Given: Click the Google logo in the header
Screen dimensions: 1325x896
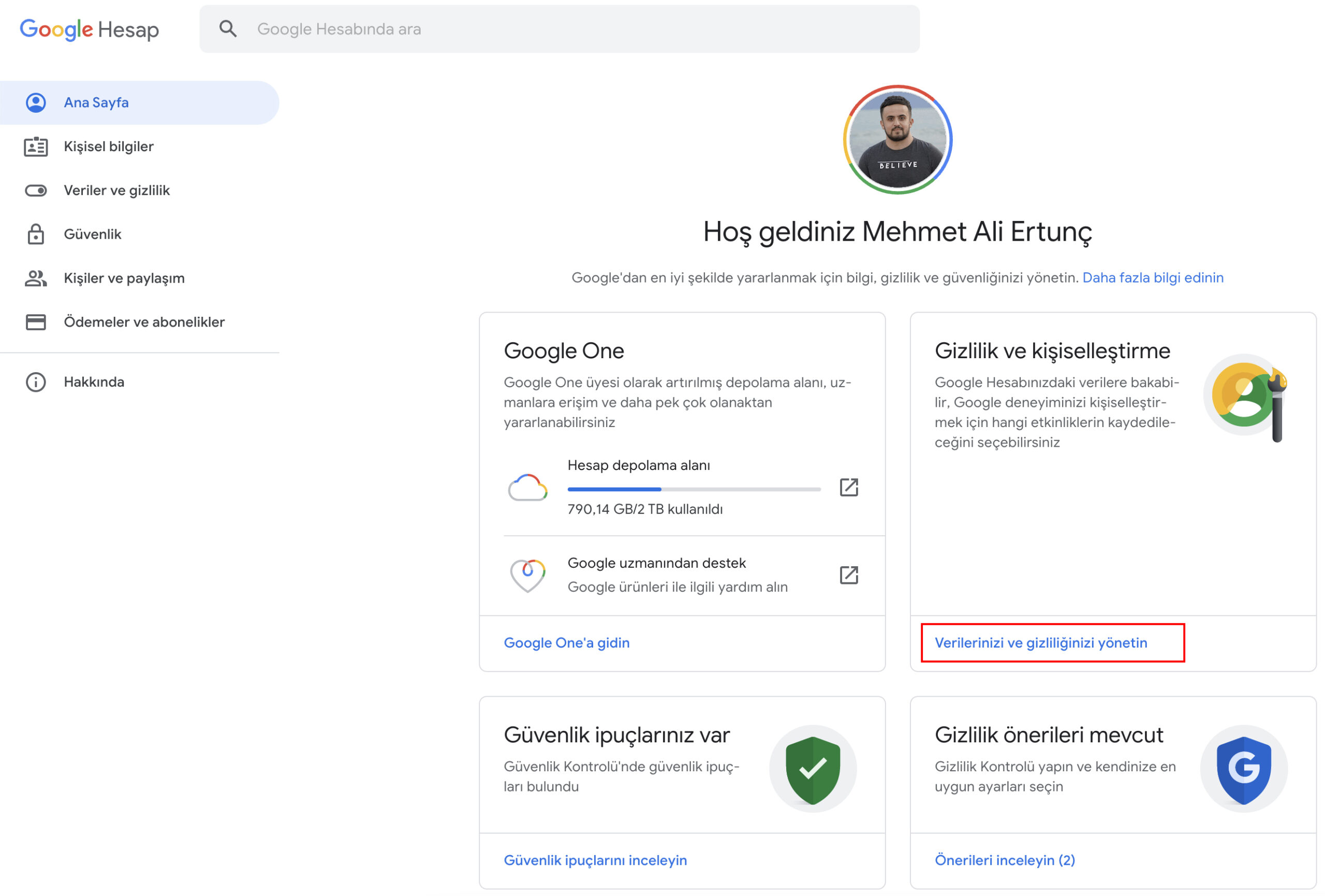Looking at the screenshot, I should (56, 29).
